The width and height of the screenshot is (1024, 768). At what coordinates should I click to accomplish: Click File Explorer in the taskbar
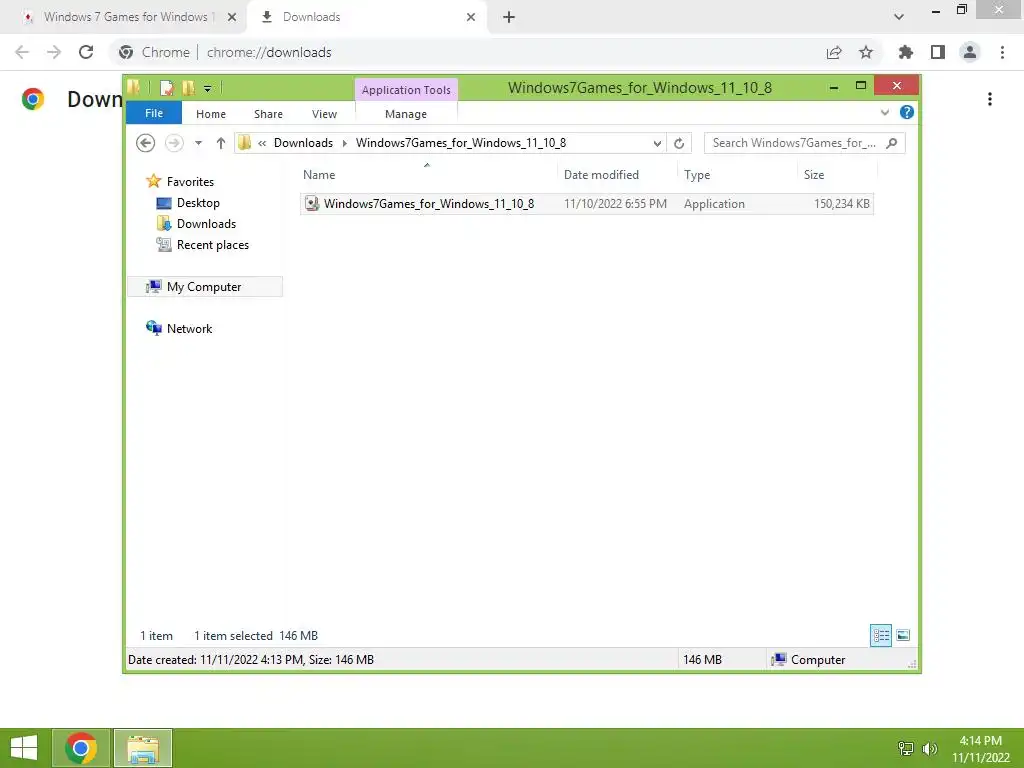pos(143,748)
